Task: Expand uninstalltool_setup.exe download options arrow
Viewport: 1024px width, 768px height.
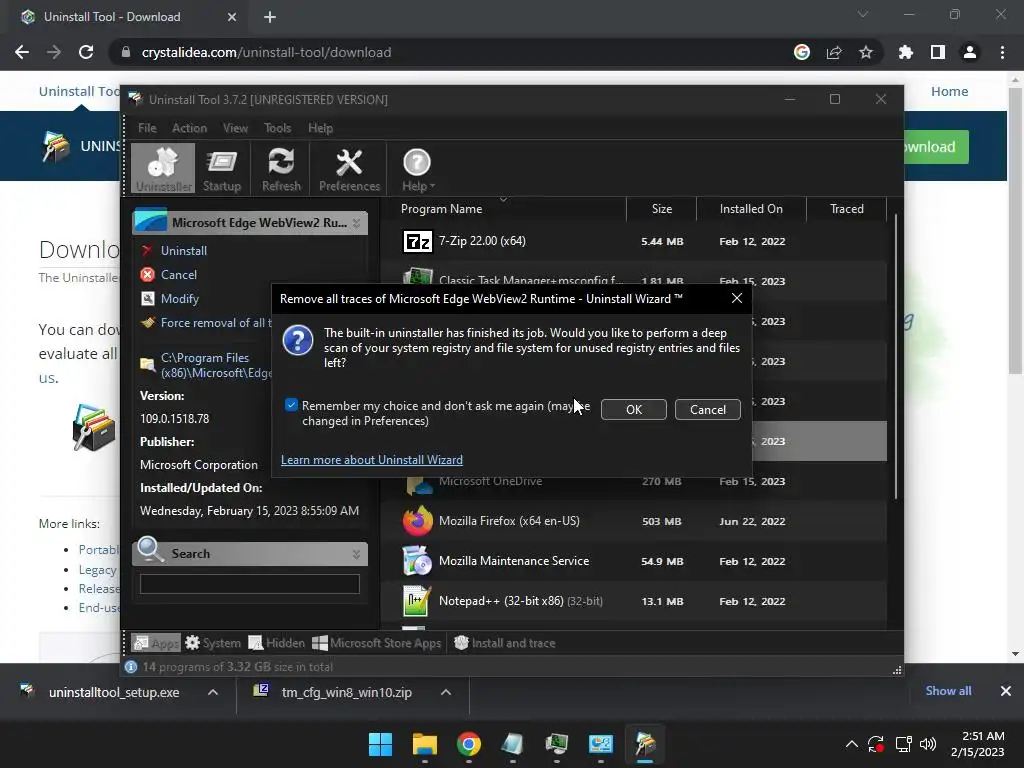Action: pos(213,692)
